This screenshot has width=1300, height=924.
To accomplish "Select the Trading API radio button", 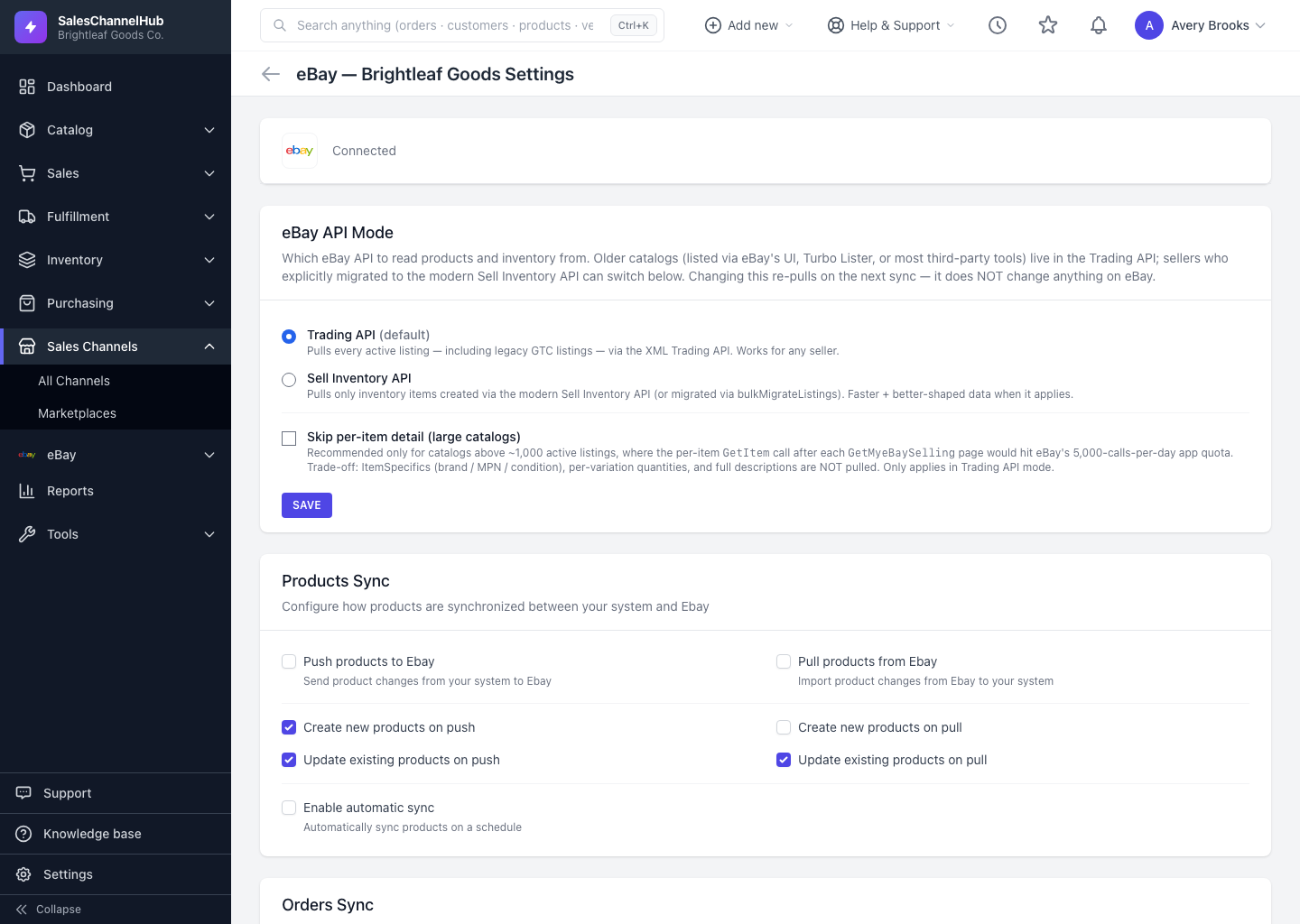I will (x=289, y=337).
